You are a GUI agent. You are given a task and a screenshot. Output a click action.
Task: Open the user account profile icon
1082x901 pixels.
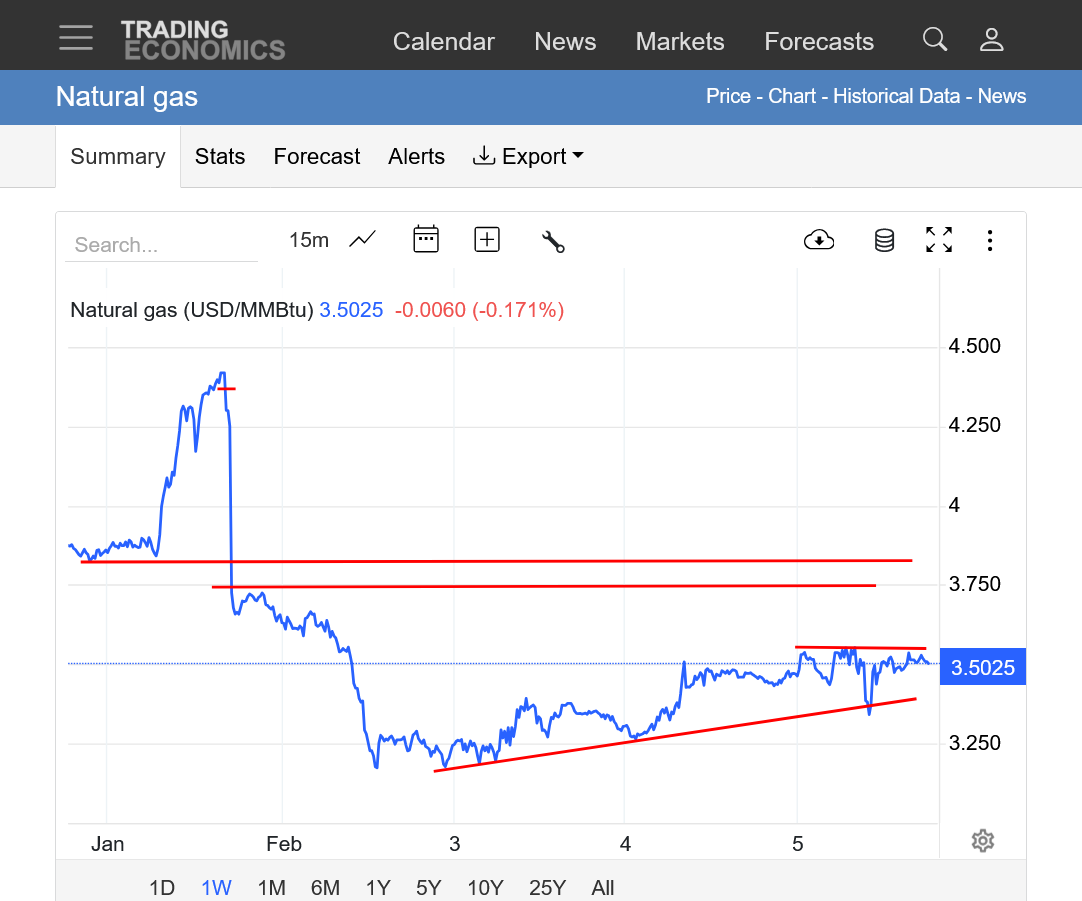pos(991,40)
